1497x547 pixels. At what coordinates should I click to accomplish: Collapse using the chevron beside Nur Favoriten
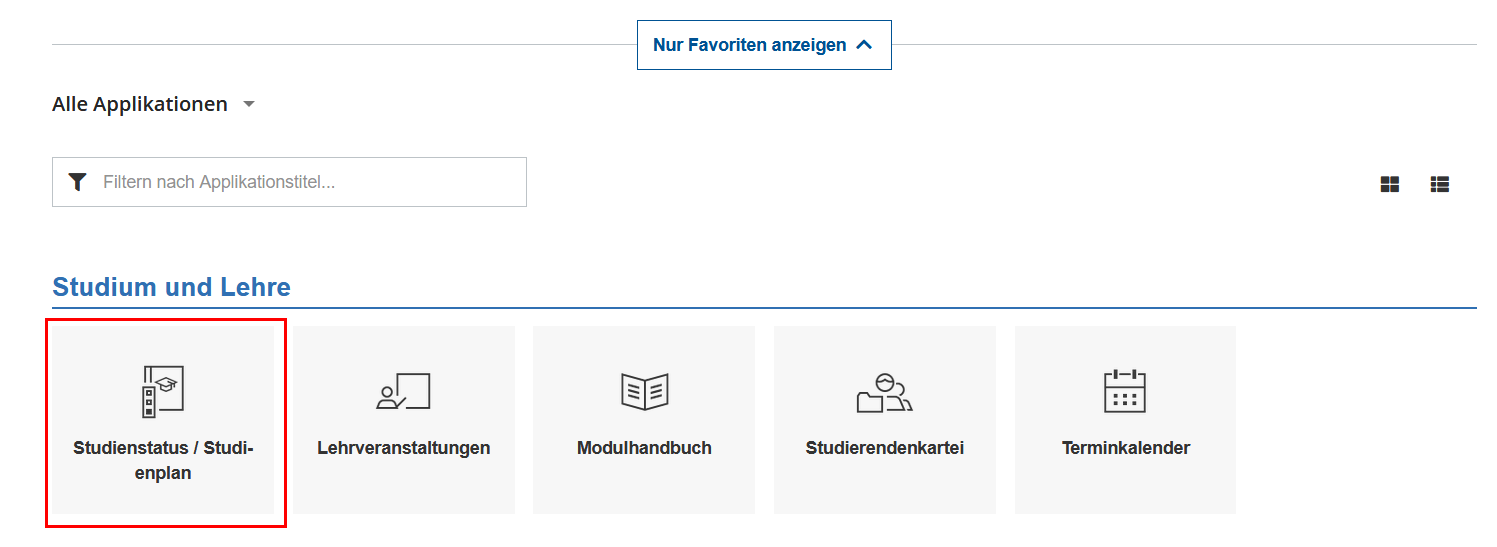[x=865, y=45]
